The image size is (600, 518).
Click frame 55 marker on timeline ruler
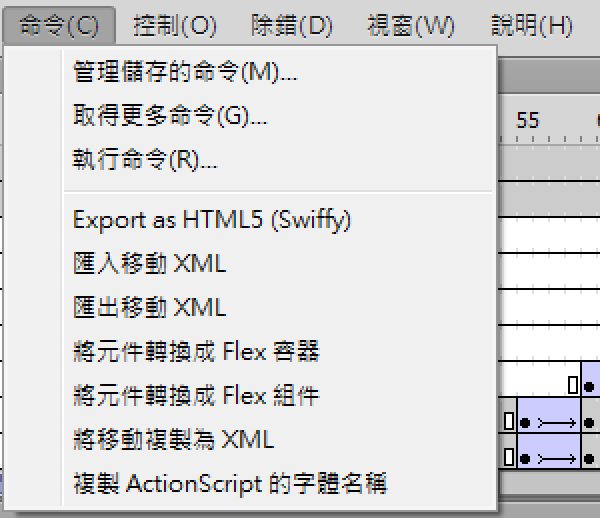coord(527,121)
